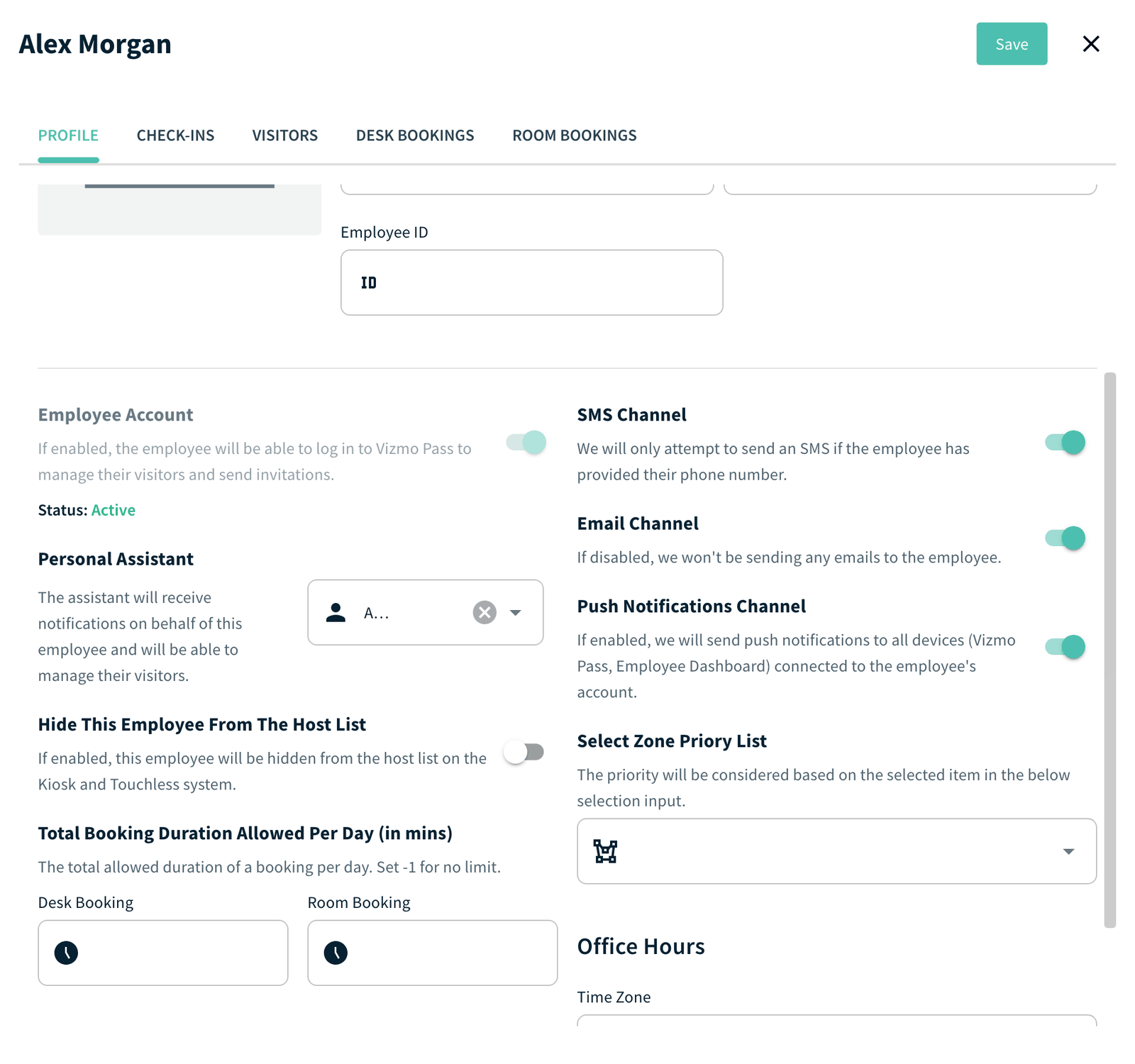The height and width of the screenshot is (1064, 1135).
Task: Click the Room Booking duration field
Action: [x=433, y=953]
